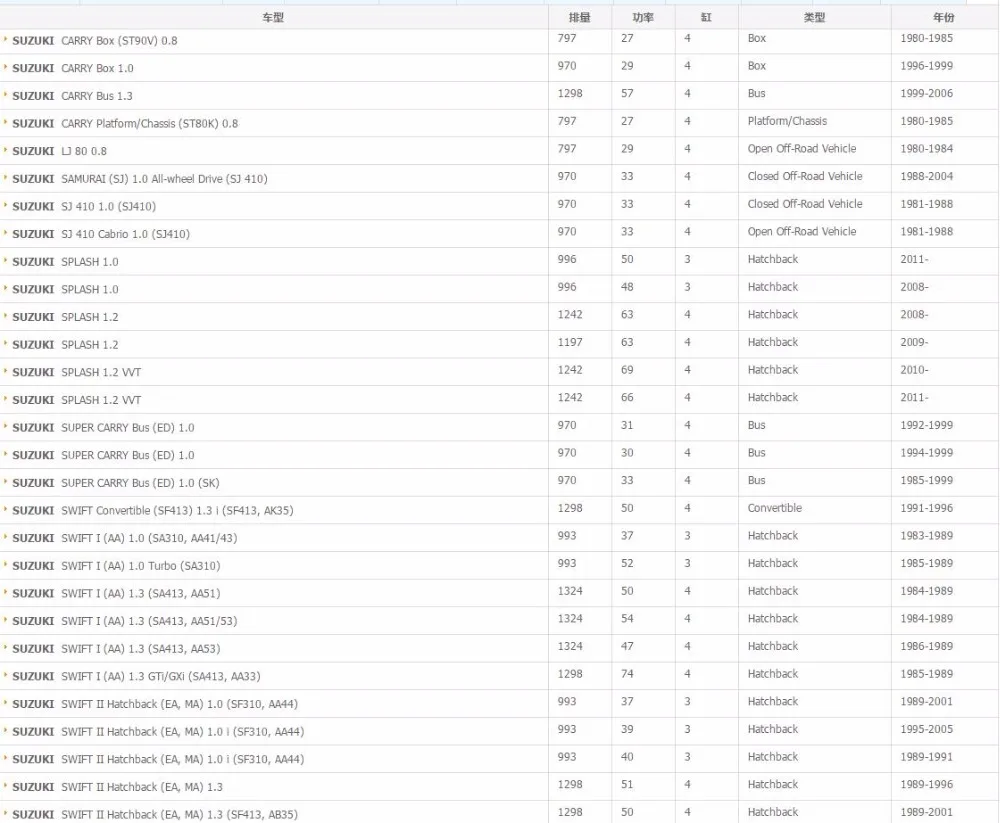Click the '1989-1991' year cell

926,757
